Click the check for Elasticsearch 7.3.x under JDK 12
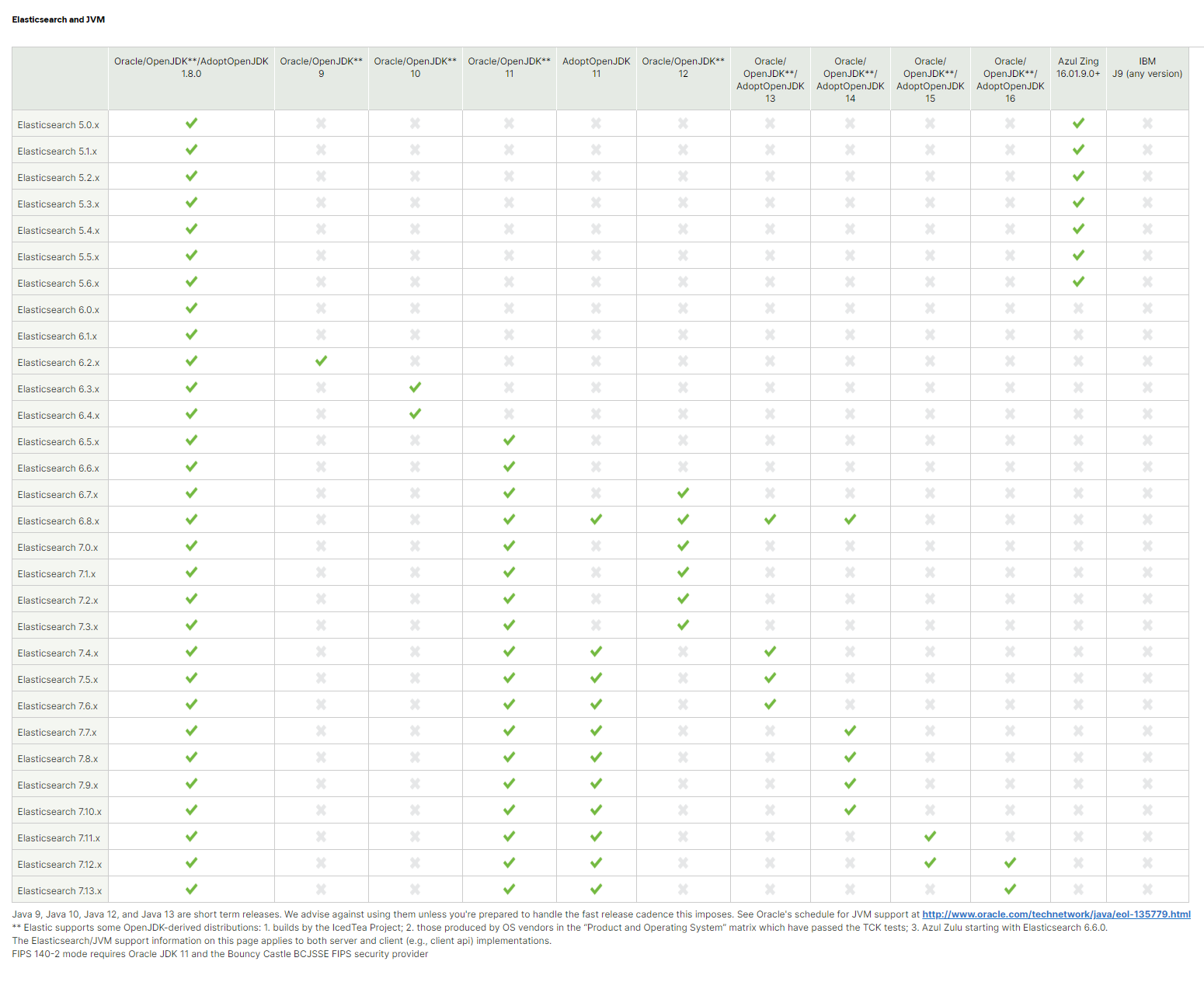This screenshot has width=1204, height=989. tap(683, 625)
